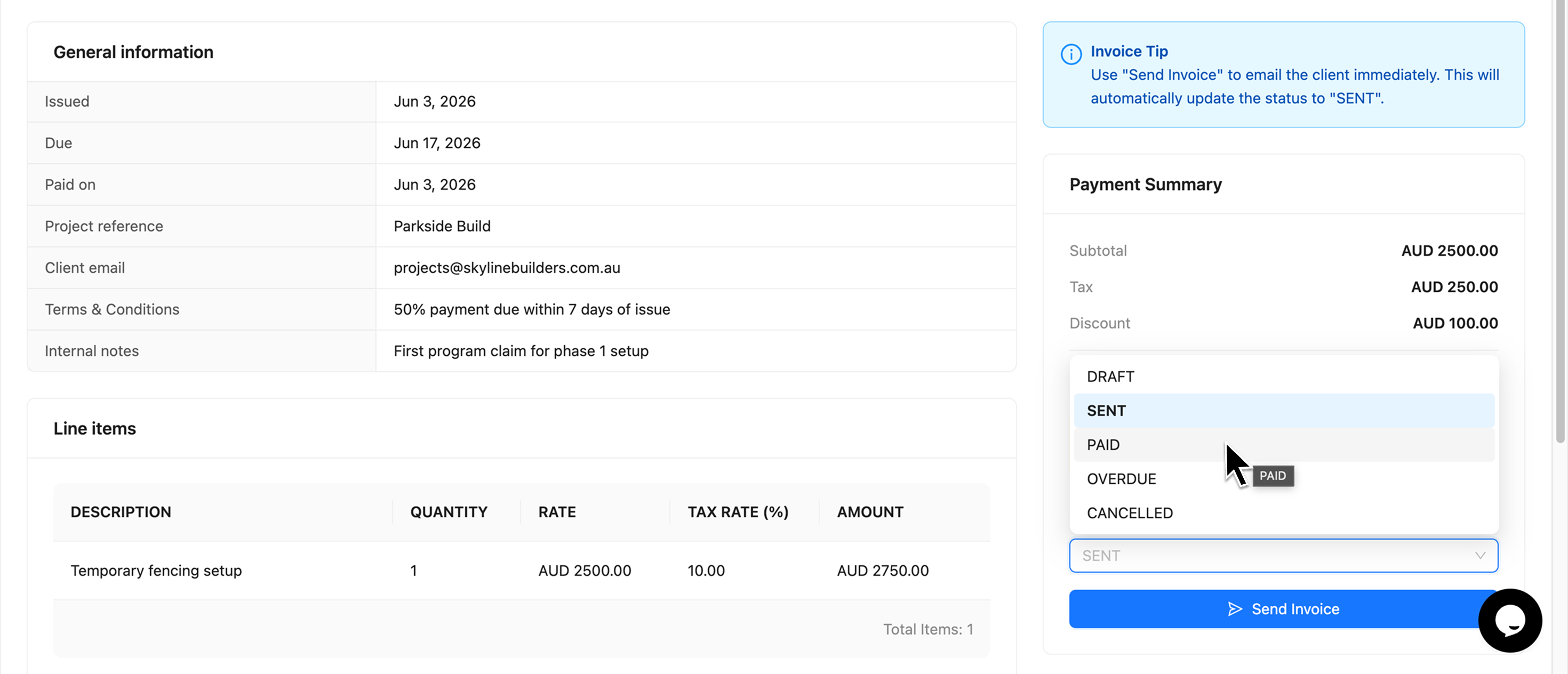Click the TAX RATE (%) column header
The image size is (1568, 674).
(x=738, y=512)
